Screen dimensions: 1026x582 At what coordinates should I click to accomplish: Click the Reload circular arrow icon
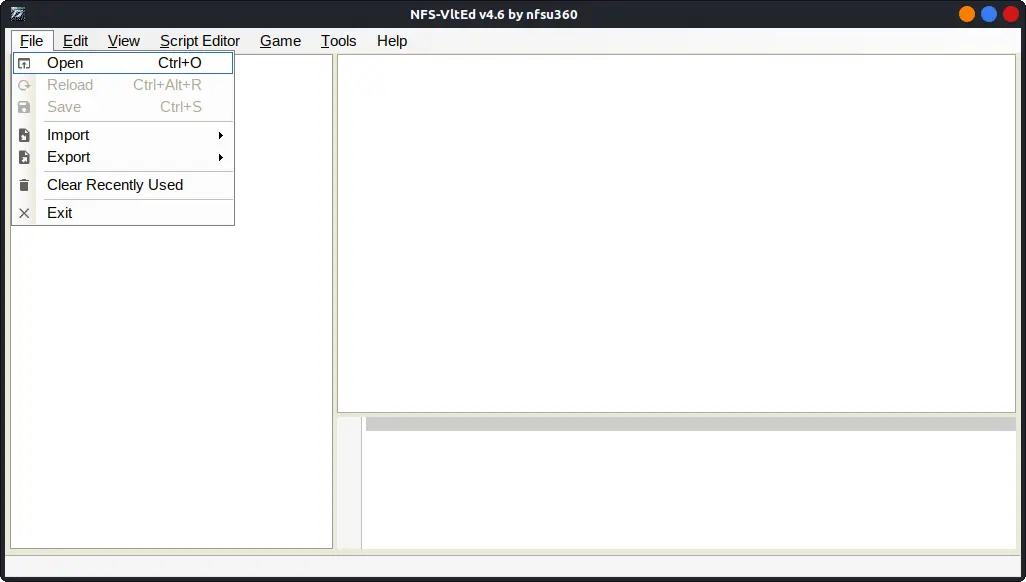(x=24, y=85)
